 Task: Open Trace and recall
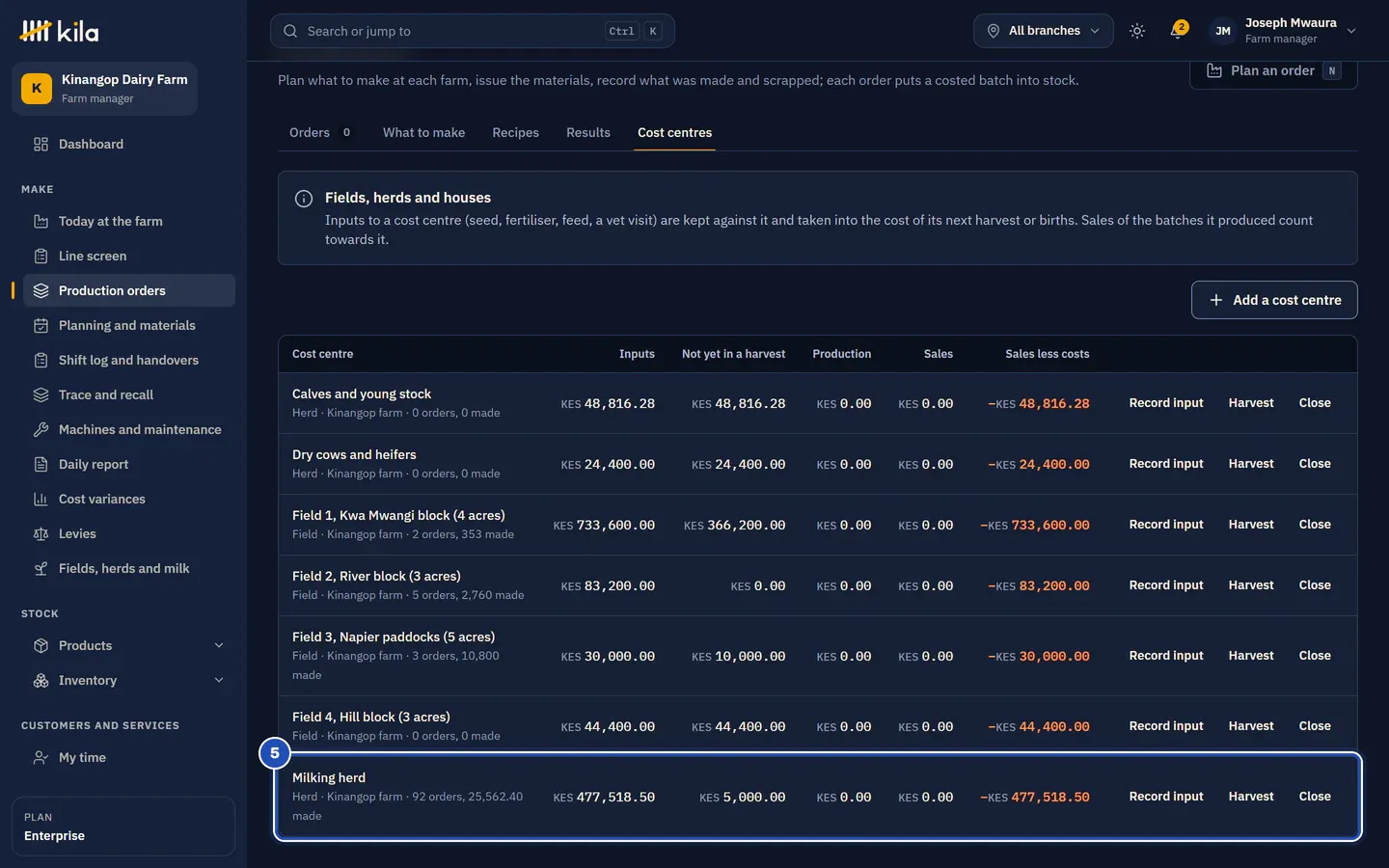coord(123,394)
